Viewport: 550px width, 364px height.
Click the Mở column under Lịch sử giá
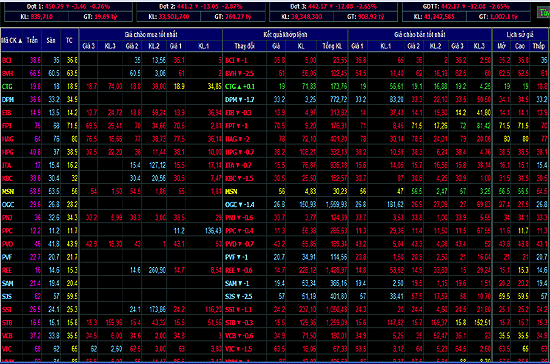(x=501, y=46)
